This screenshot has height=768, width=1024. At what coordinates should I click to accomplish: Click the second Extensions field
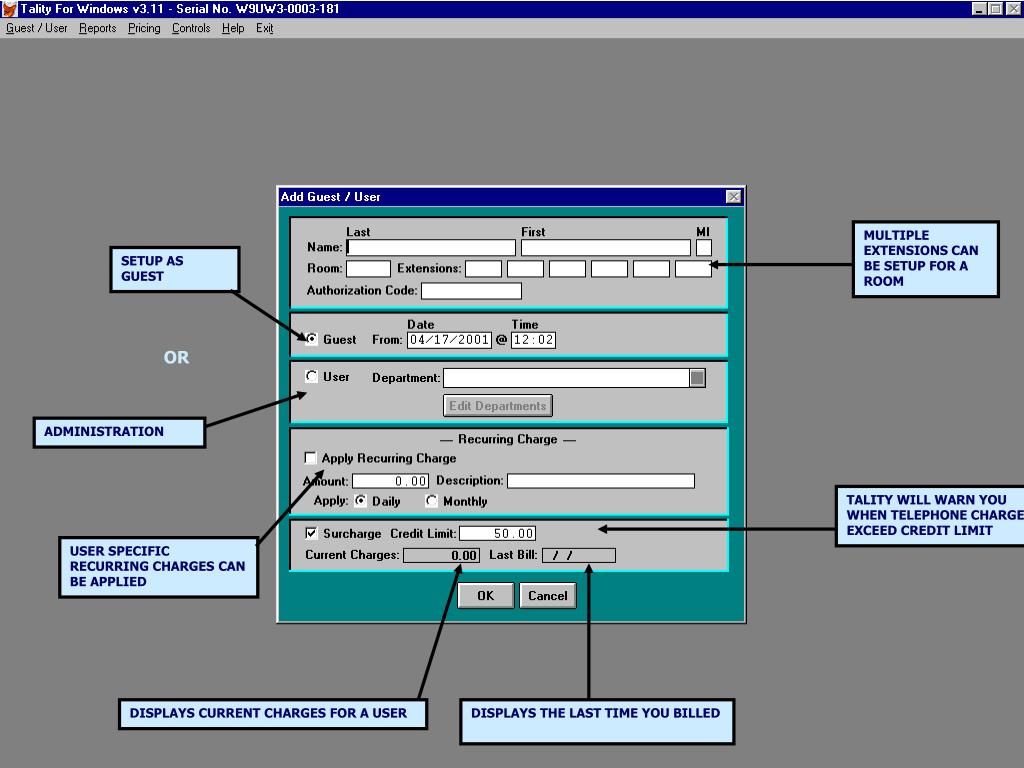click(525, 268)
